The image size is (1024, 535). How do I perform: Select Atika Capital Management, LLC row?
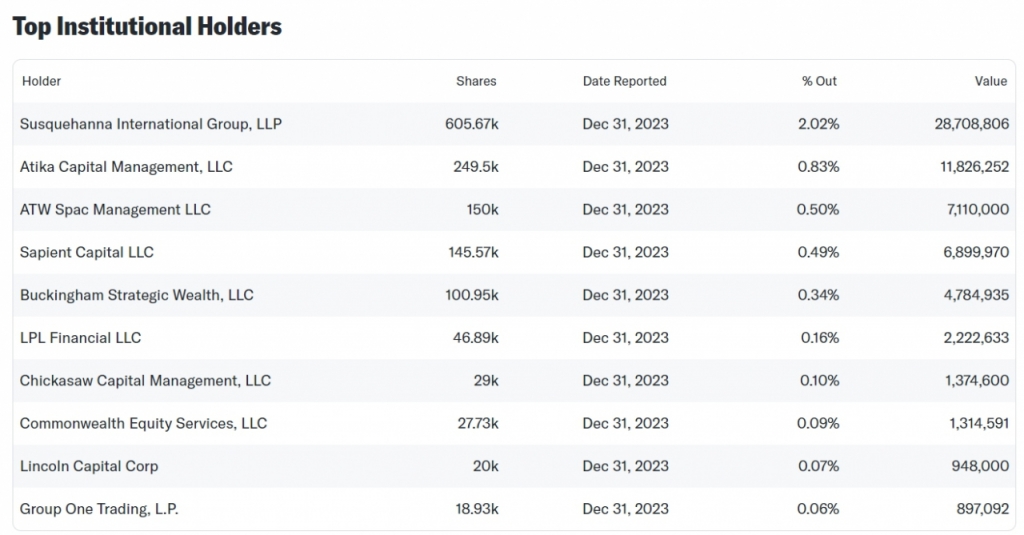126,167
